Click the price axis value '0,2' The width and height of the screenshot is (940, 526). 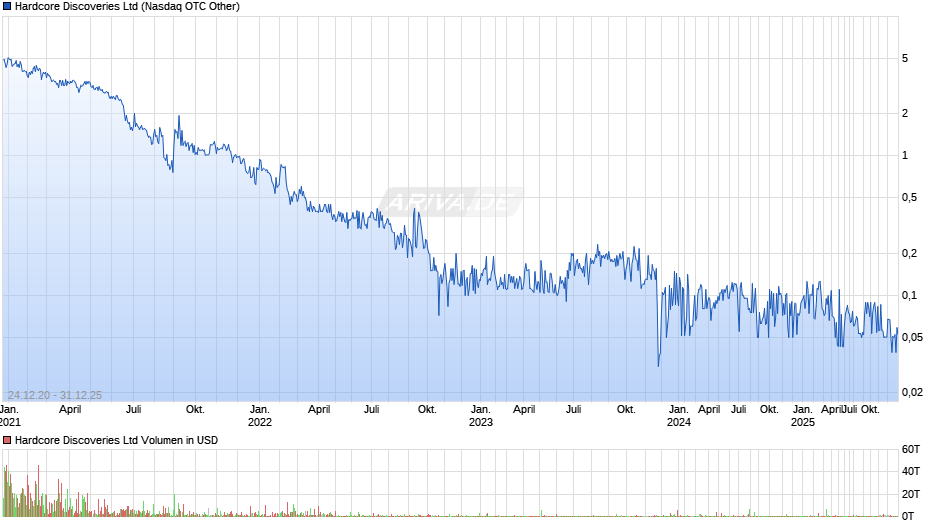click(909, 253)
